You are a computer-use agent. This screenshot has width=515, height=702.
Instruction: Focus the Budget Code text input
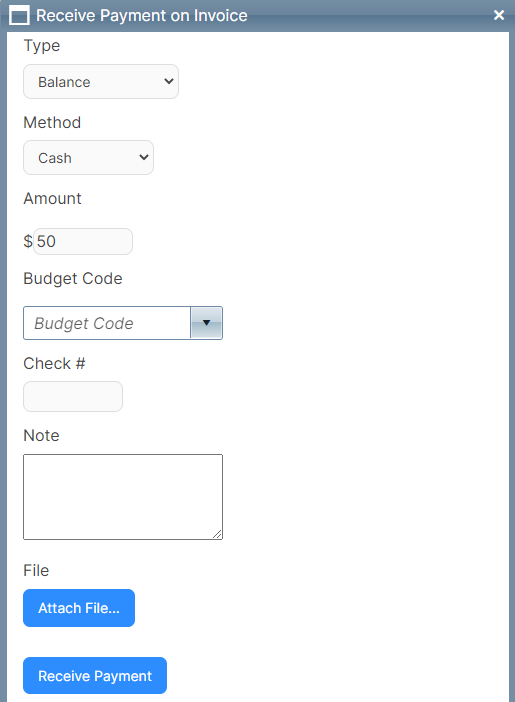coord(107,323)
